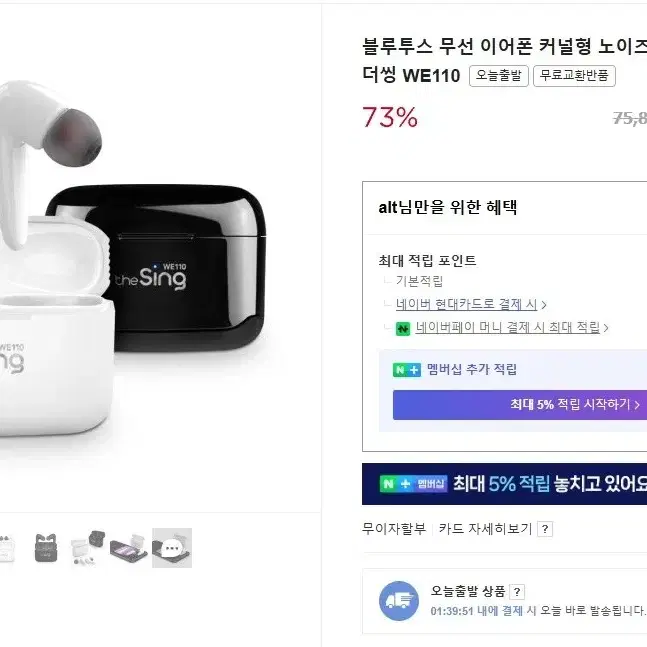This screenshot has height=647, width=647.
Task: Click the 무료교환반품 tag badge
Action: coord(574,76)
